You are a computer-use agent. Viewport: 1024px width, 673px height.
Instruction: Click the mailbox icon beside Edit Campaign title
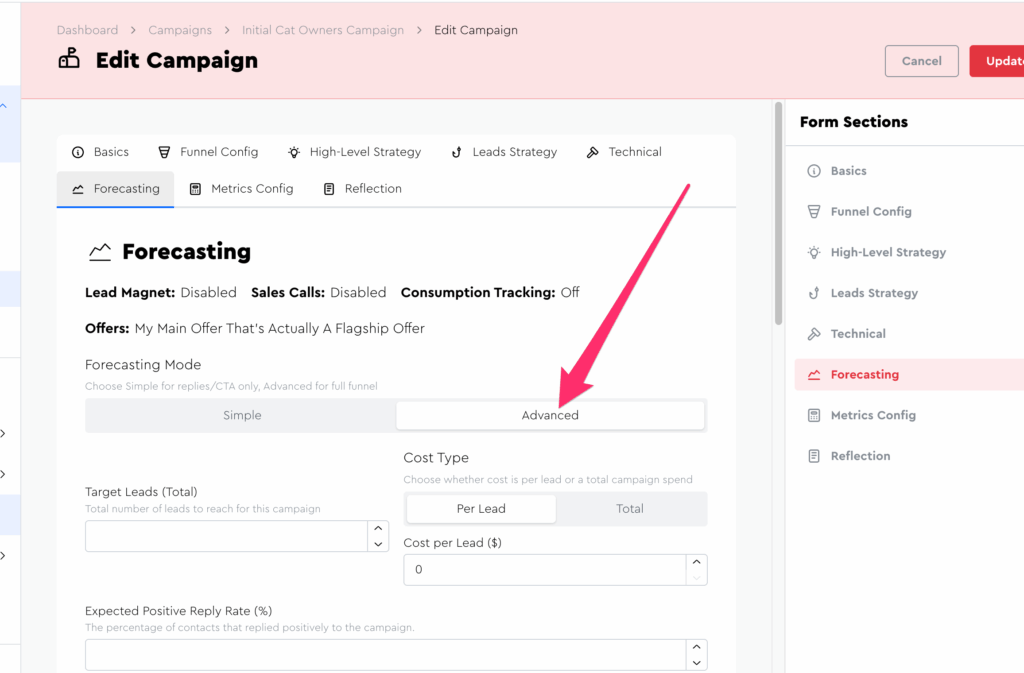[69, 60]
